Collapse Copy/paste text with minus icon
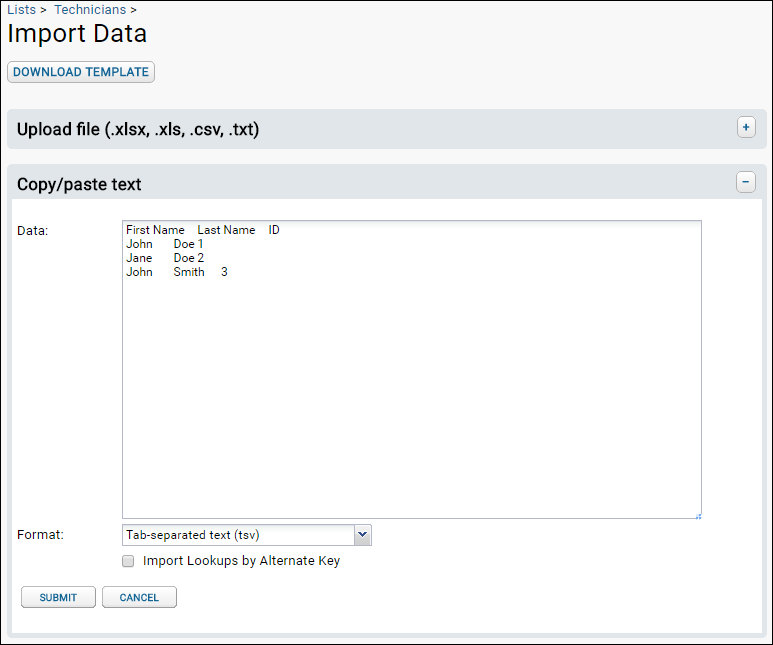This screenshot has width=773, height=645. tap(746, 182)
